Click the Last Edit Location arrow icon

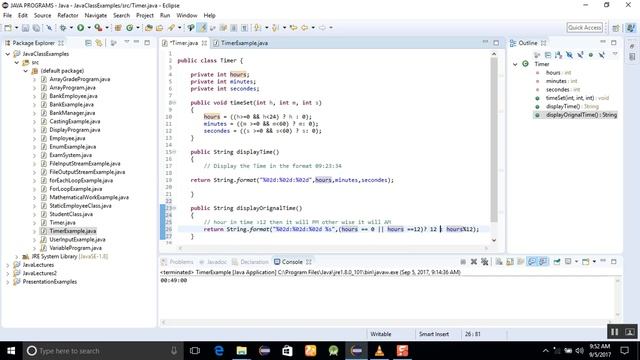pos(293,28)
